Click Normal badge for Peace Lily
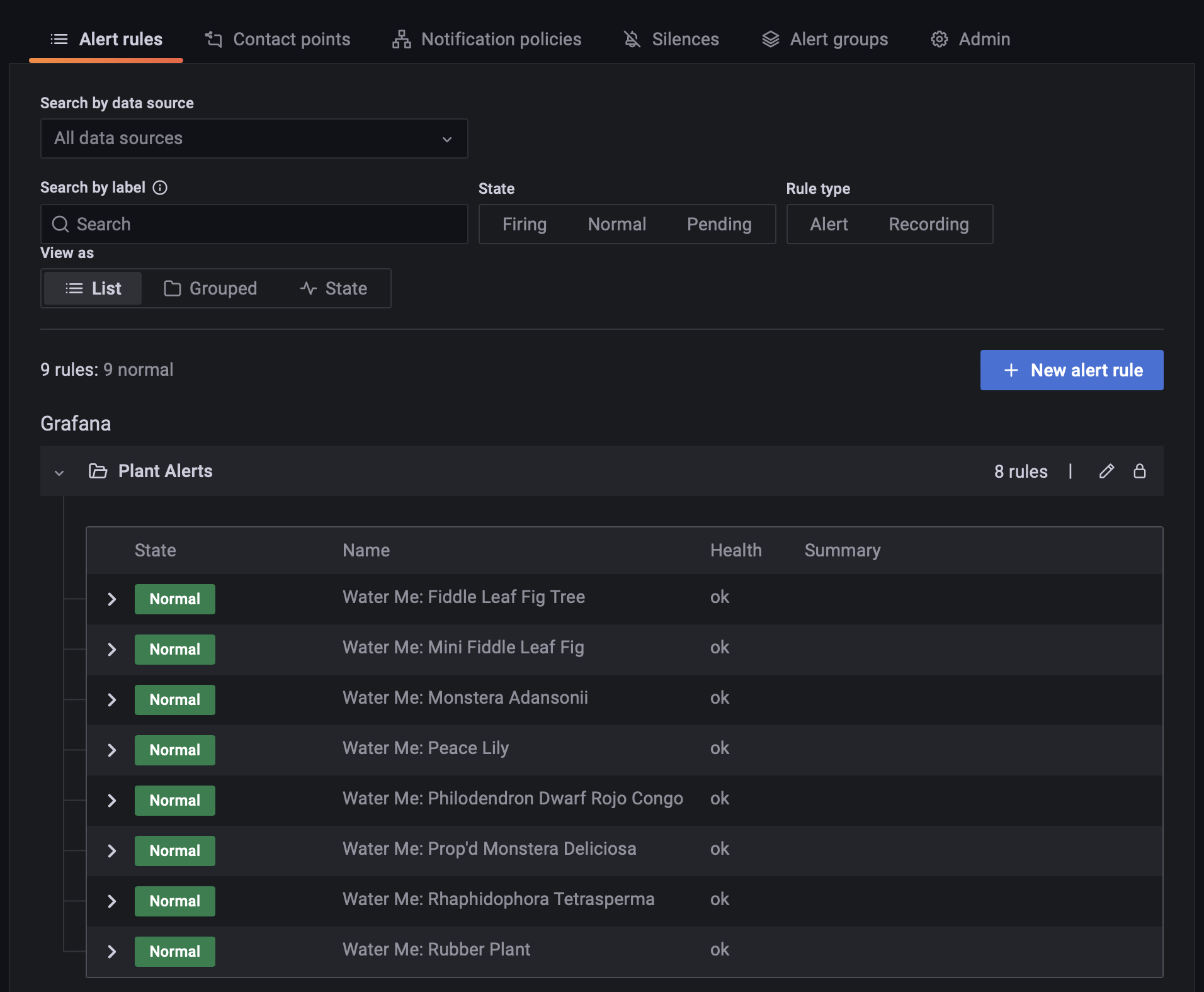 (x=175, y=750)
